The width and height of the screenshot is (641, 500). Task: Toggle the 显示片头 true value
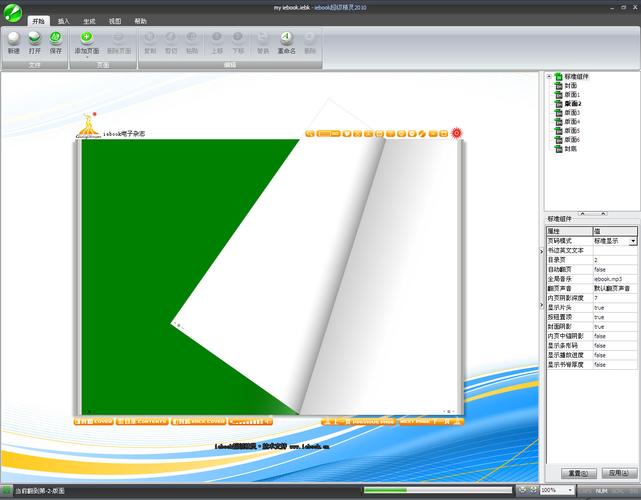[614, 307]
